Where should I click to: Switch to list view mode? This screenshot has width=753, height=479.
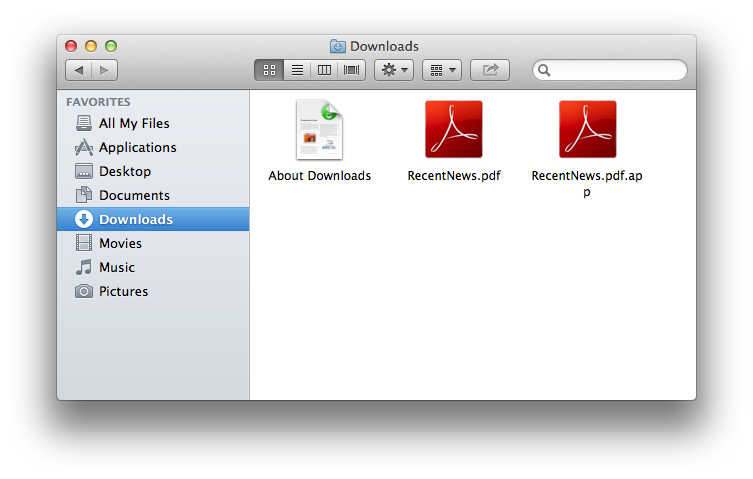coord(297,70)
